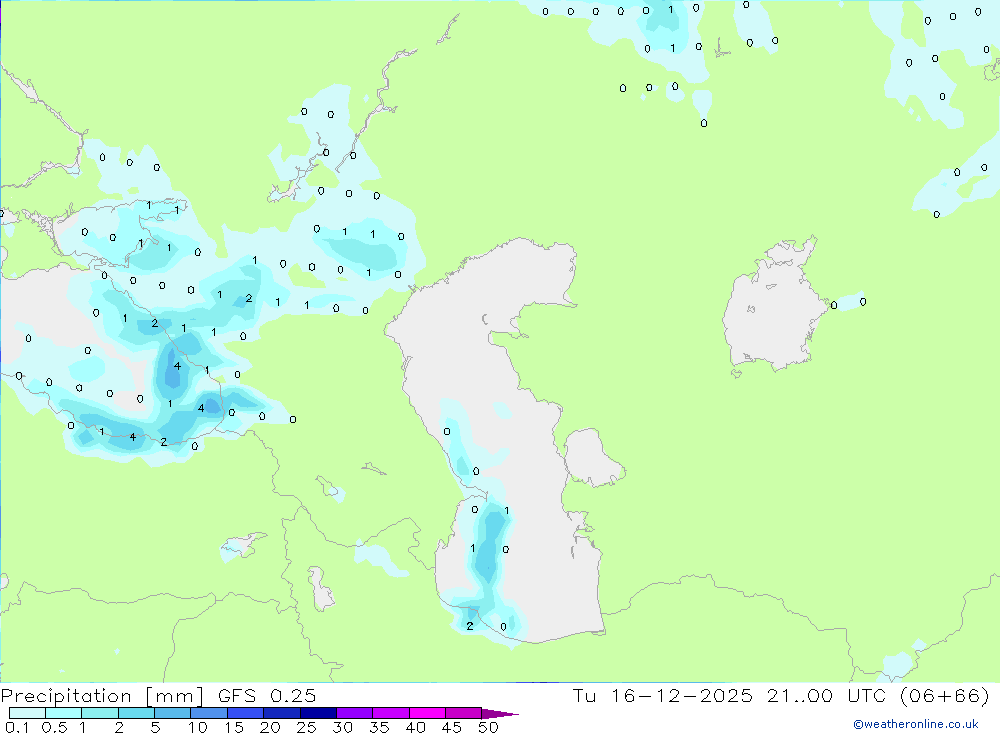This screenshot has height=733, width=1000.
Task: Click the "Precipitation [mm]" title text
Action: click(103, 696)
